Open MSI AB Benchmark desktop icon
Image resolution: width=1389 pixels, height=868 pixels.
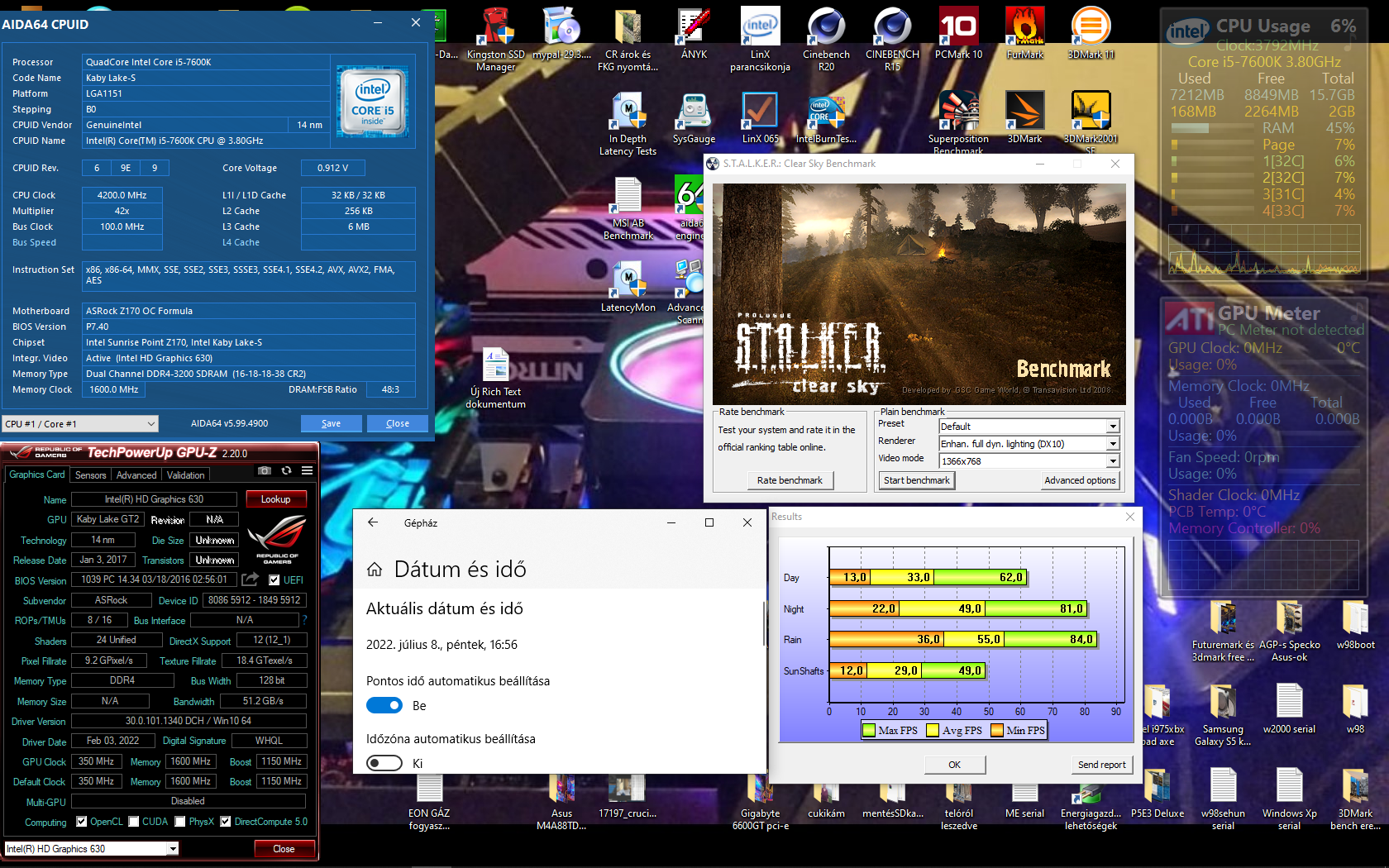pos(628,208)
